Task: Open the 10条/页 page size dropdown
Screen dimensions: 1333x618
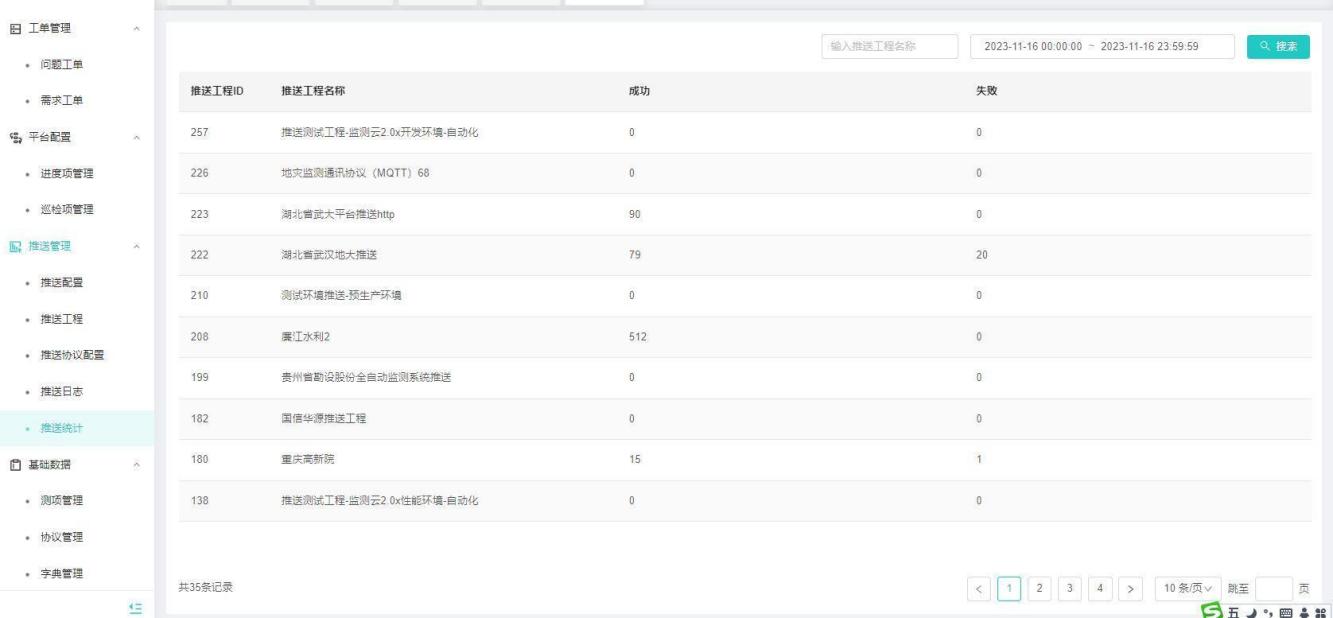Action: pos(1186,587)
